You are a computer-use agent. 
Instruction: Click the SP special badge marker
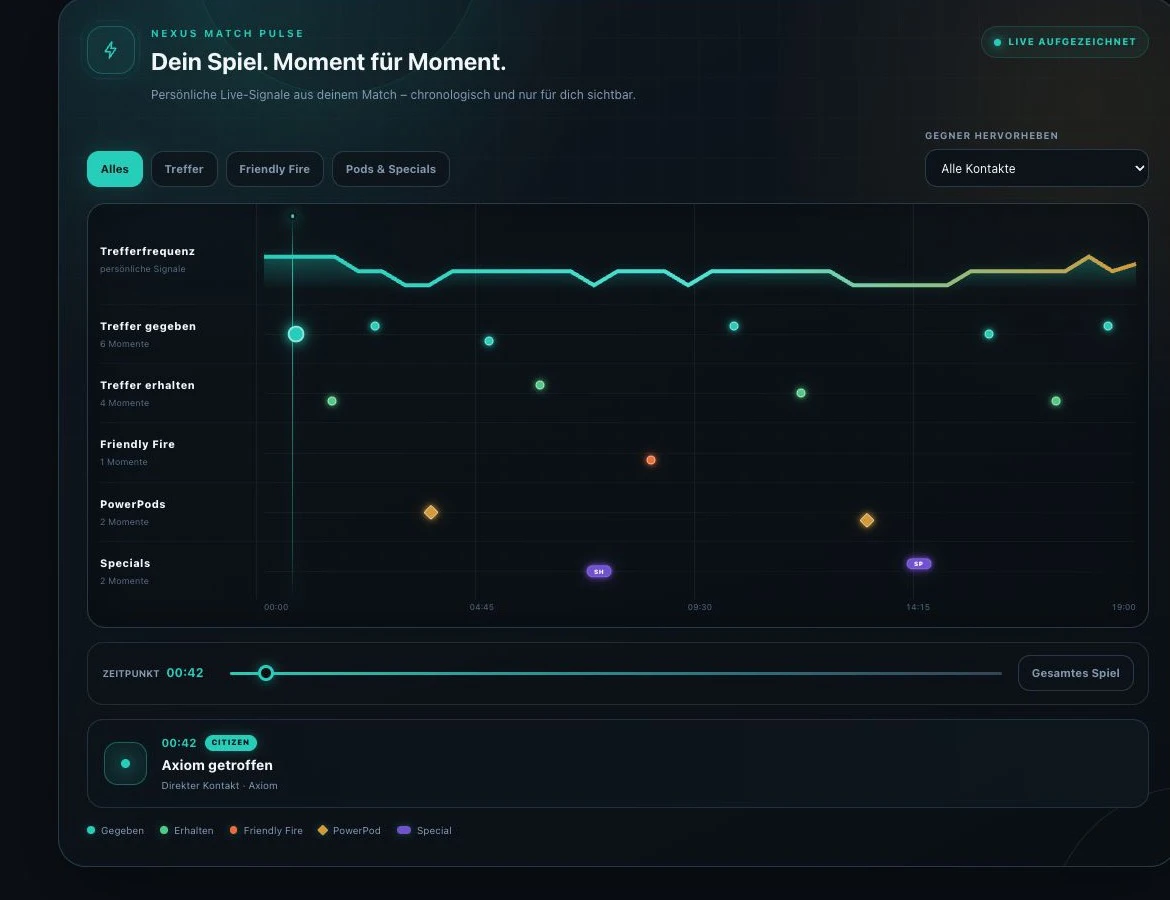coord(919,563)
